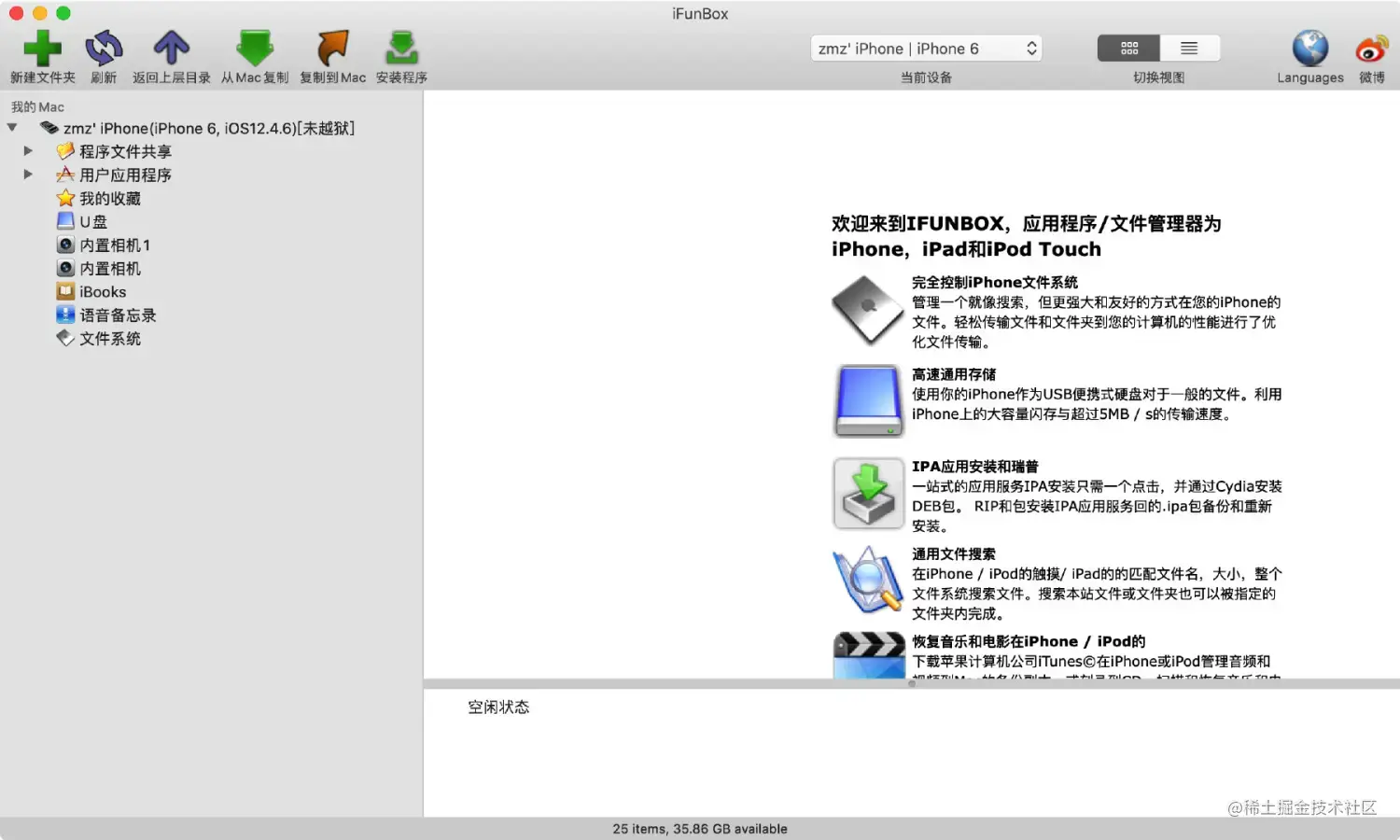Screen dimensions: 1400x840
Task: Click the pane splitter handle above 空闲状态
Action: [x=912, y=684]
